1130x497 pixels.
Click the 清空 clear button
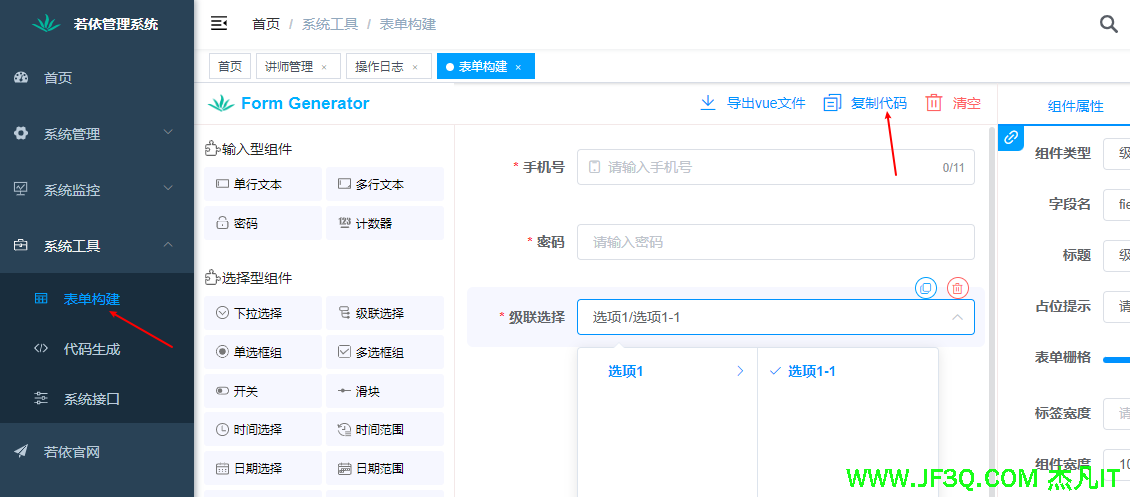click(954, 102)
